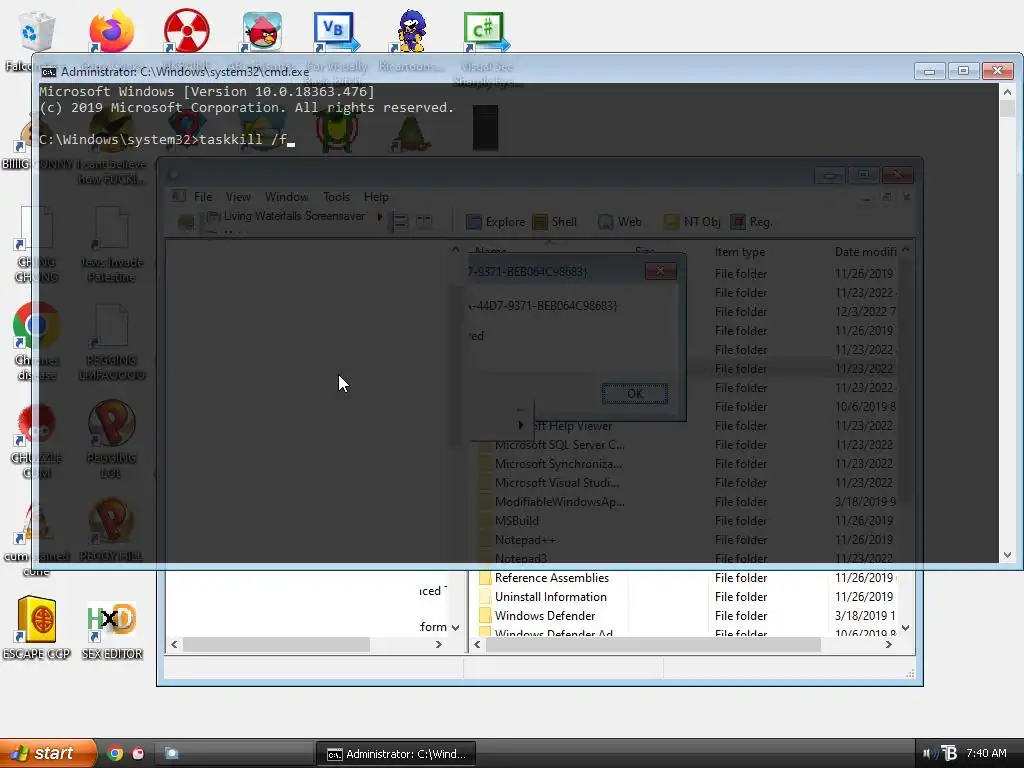Click the NT Obj toolbar button
The width and height of the screenshot is (1024, 768).
click(692, 222)
